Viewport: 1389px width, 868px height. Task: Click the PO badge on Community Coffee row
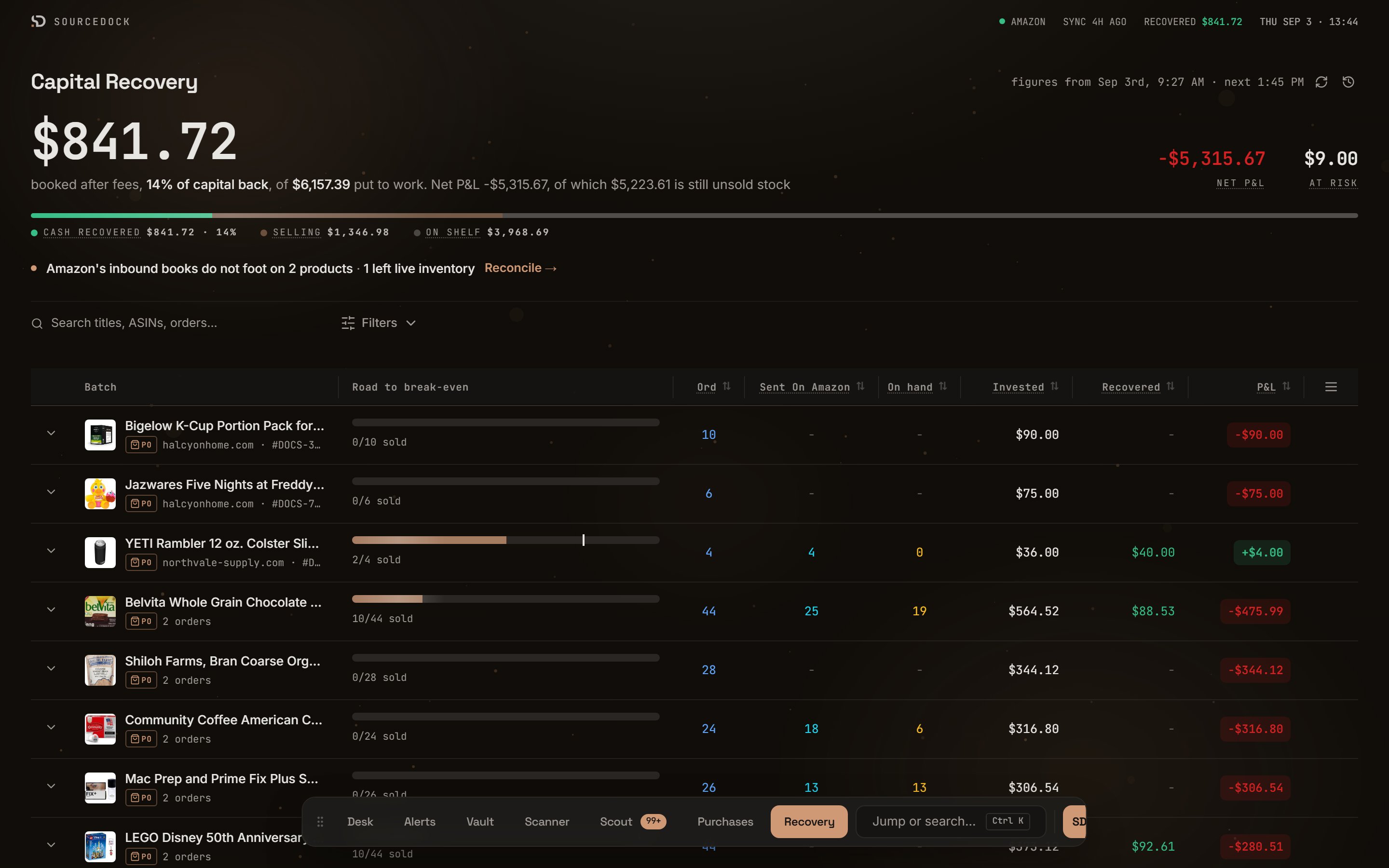141,739
